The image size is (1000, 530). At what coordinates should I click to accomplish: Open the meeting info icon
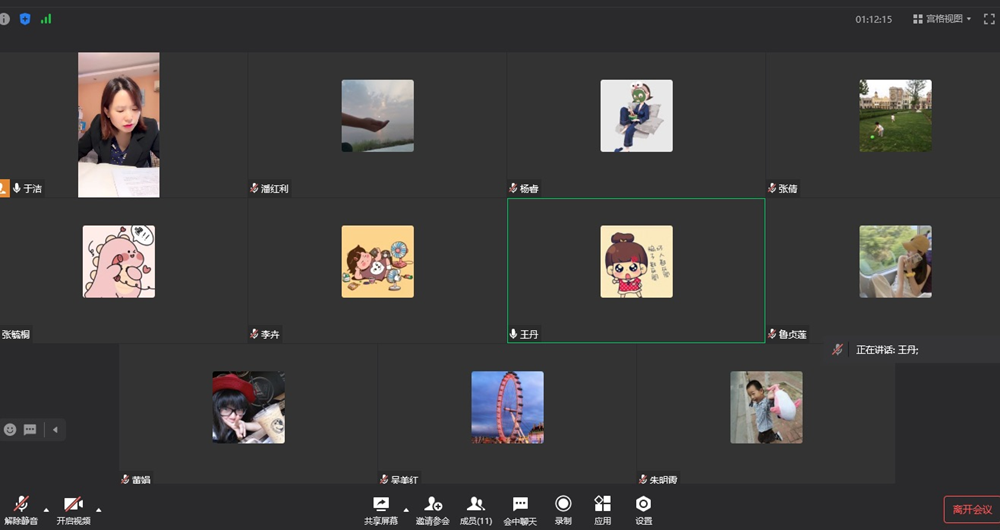5,19
